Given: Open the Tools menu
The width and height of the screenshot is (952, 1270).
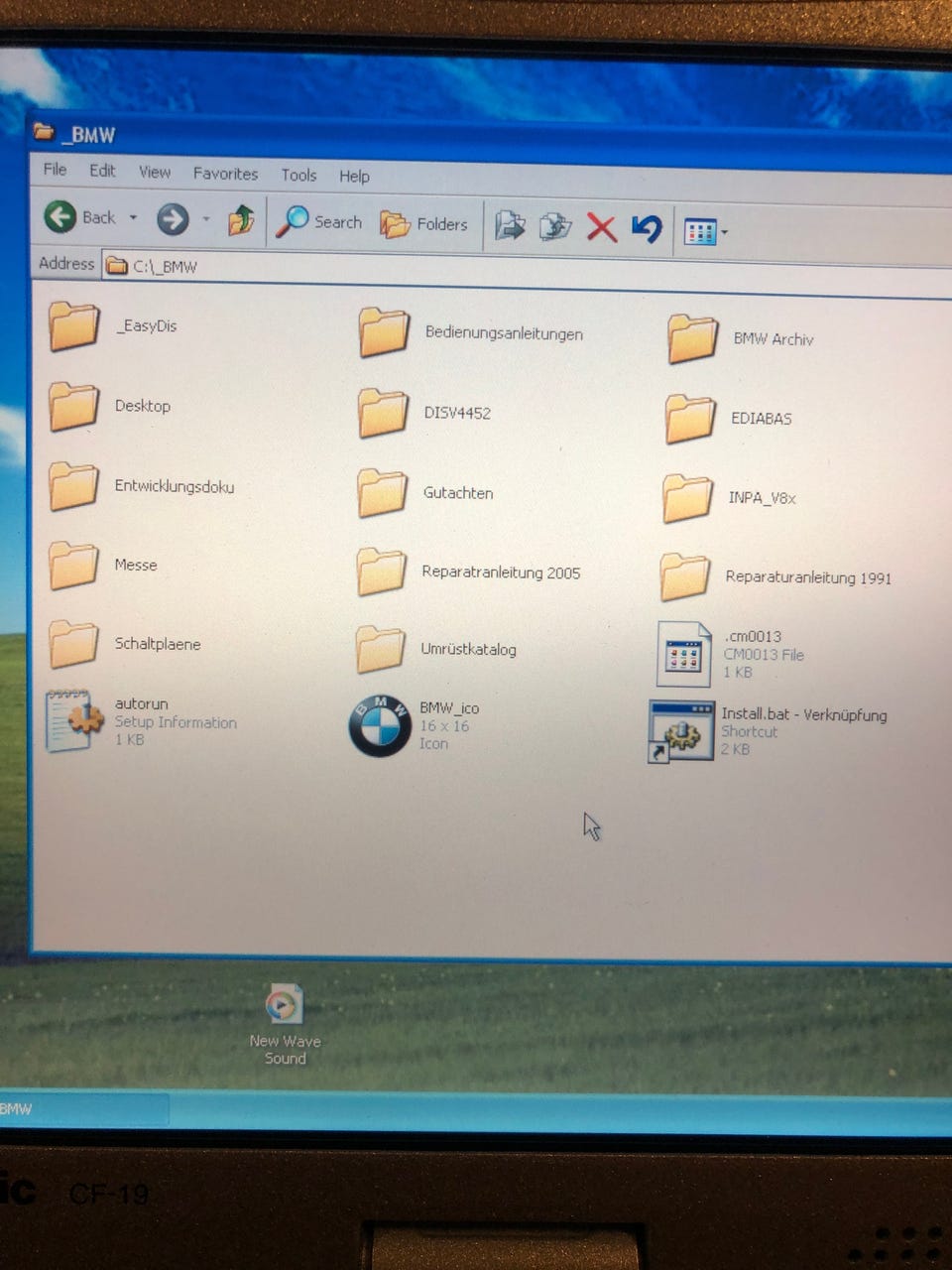Looking at the screenshot, I should 298,175.
